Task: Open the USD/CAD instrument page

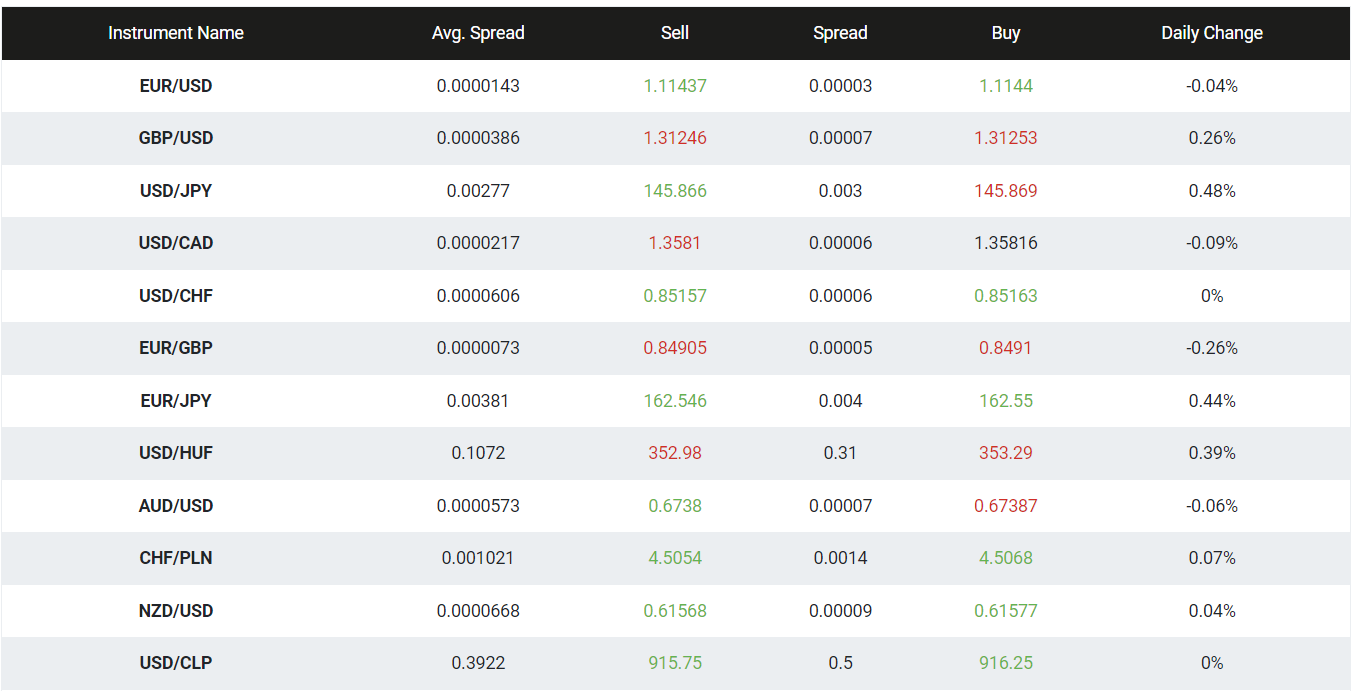Action: pyautogui.click(x=176, y=243)
